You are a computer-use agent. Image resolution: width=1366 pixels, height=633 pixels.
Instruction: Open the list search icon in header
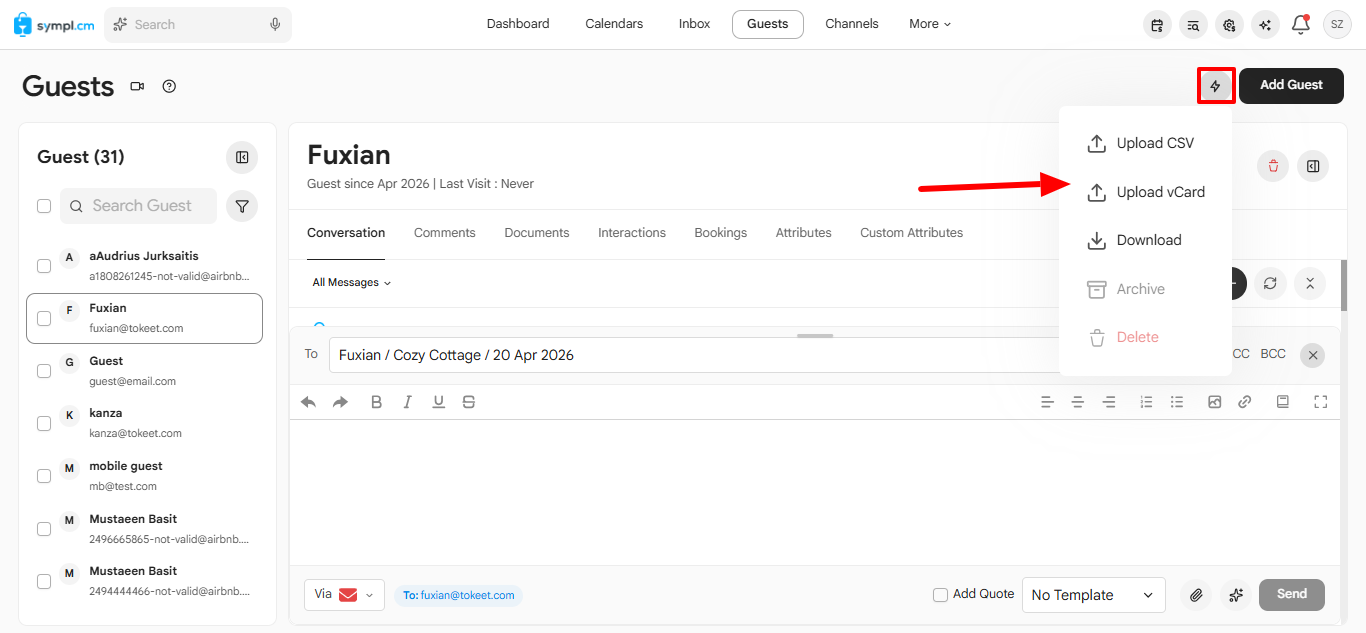[x=1193, y=25]
